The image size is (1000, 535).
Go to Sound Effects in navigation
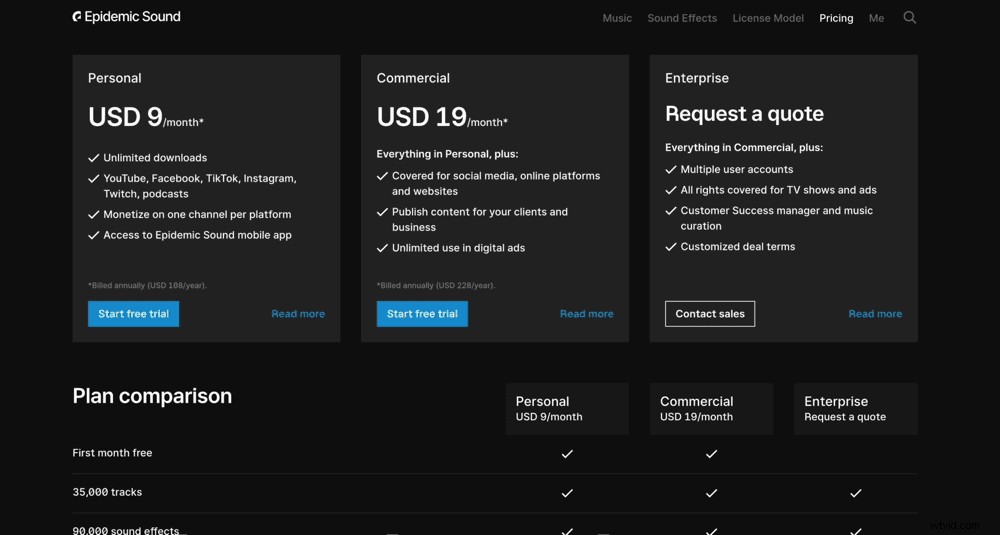pyautogui.click(x=682, y=18)
